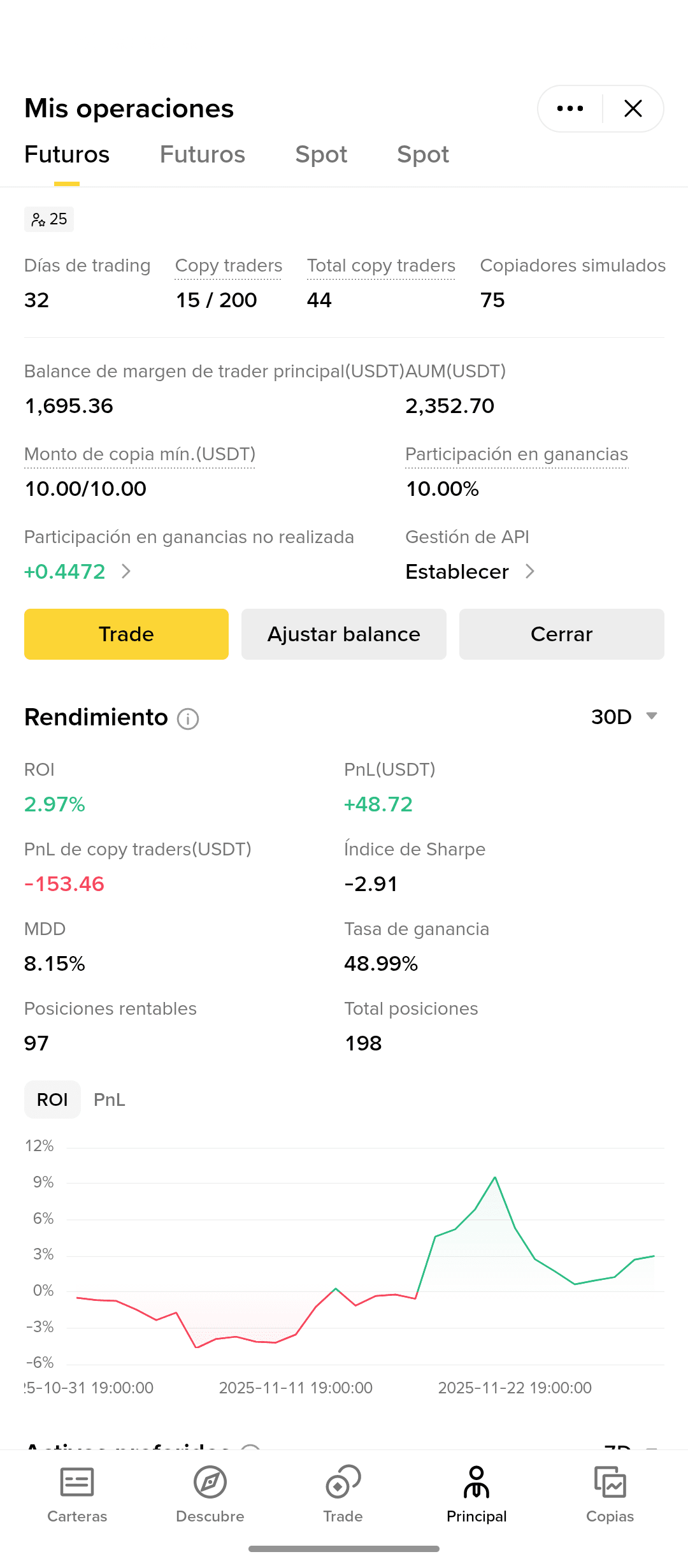Open the Trade icon in bottom navigation

point(343,1482)
